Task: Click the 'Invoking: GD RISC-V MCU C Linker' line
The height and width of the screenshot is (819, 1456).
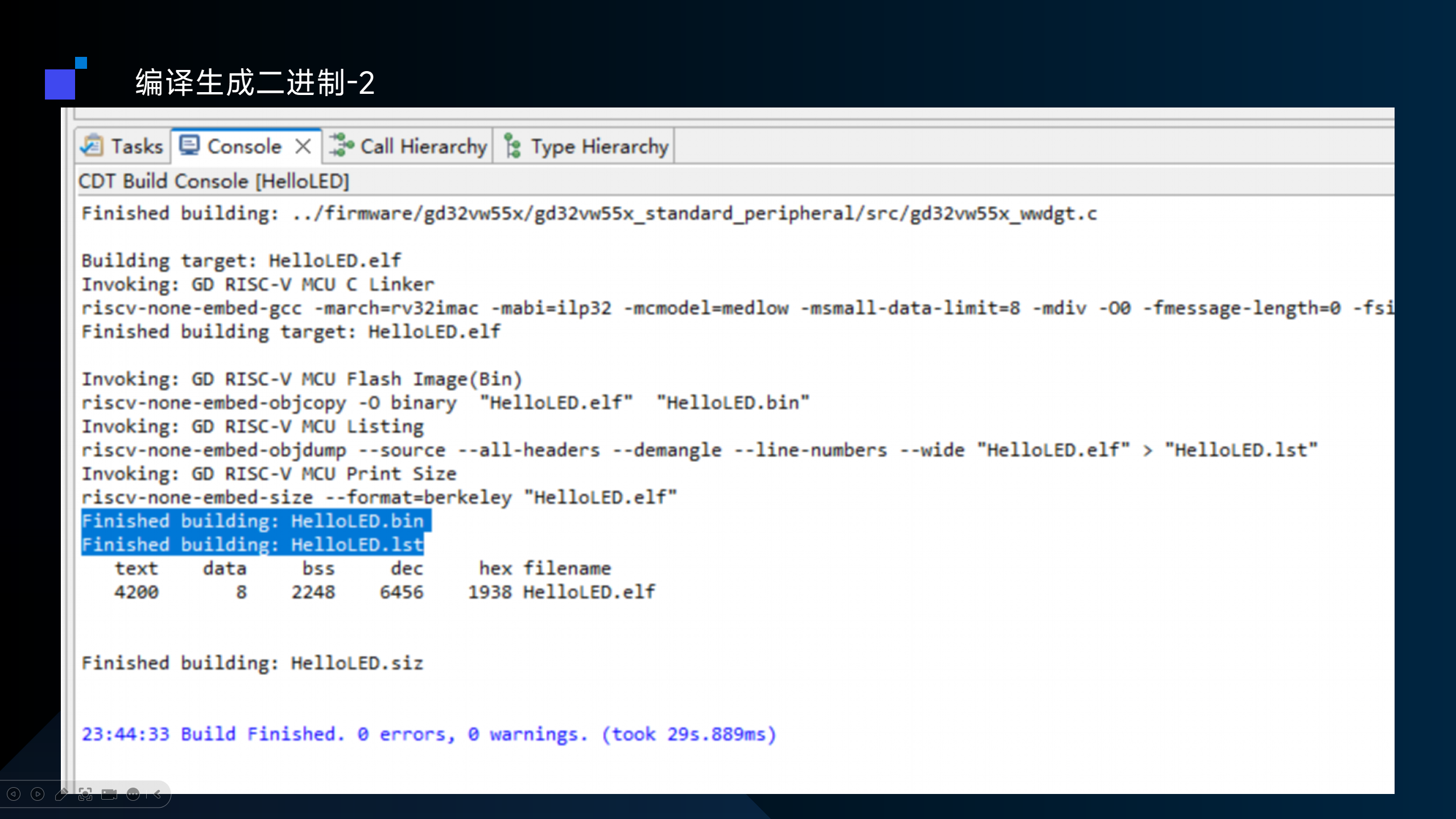Action: point(258,284)
